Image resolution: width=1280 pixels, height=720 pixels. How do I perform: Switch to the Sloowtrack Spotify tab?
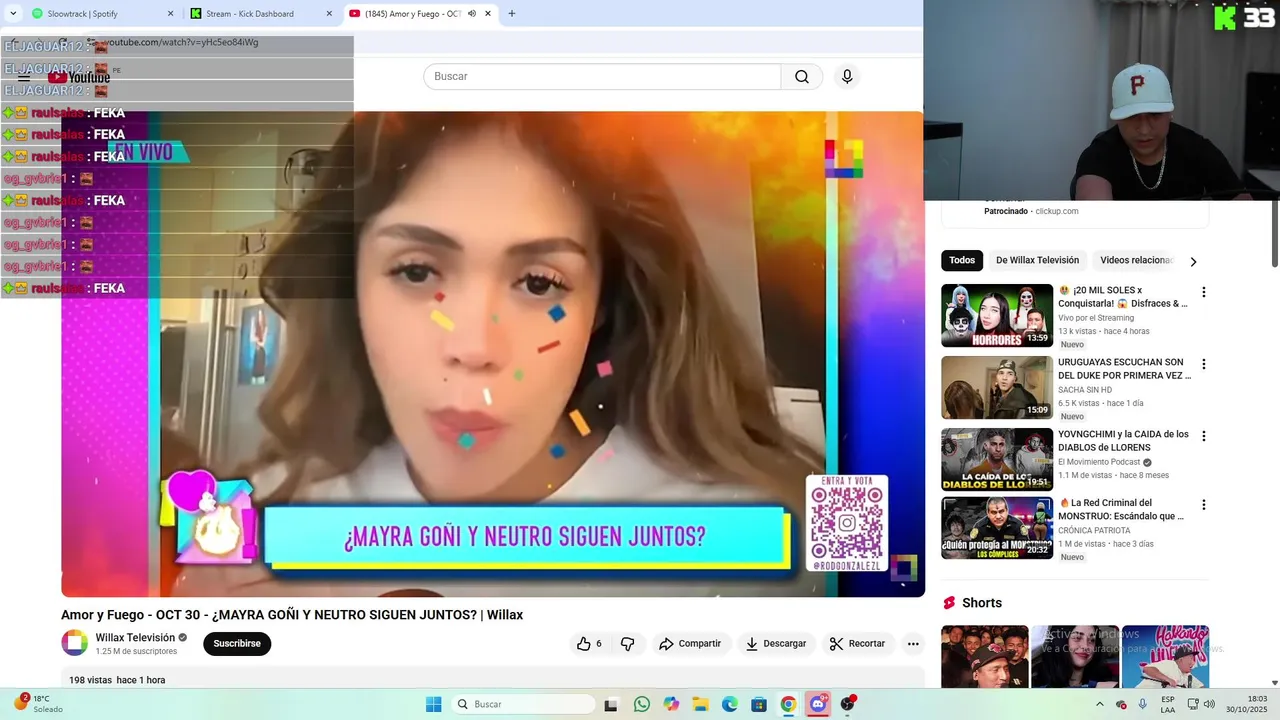tap(100, 14)
